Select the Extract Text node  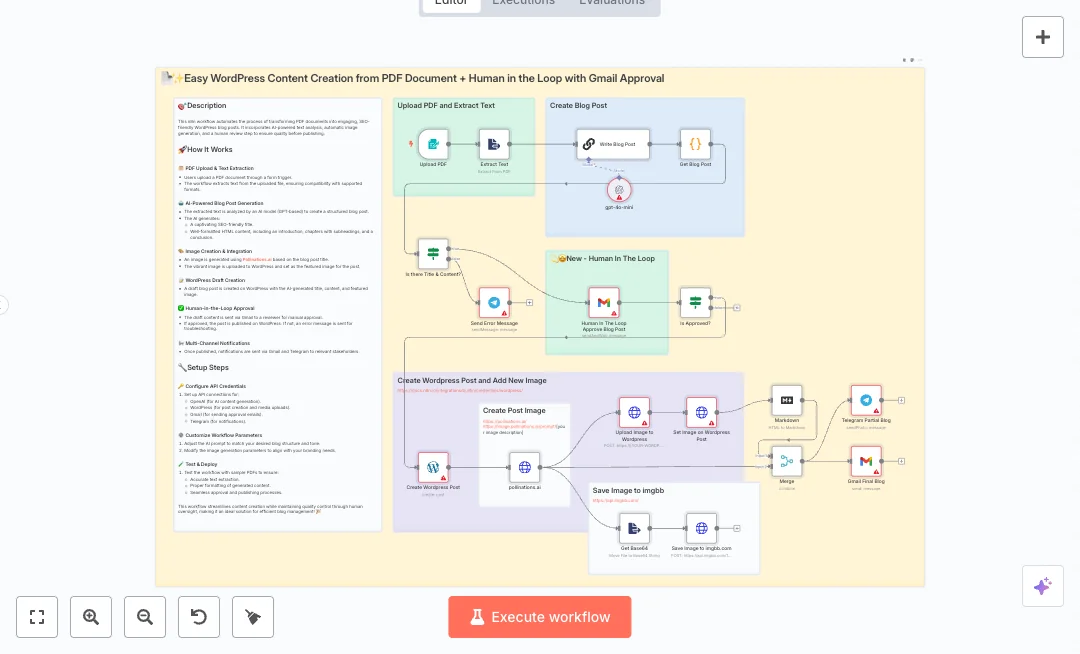(x=494, y=144)
